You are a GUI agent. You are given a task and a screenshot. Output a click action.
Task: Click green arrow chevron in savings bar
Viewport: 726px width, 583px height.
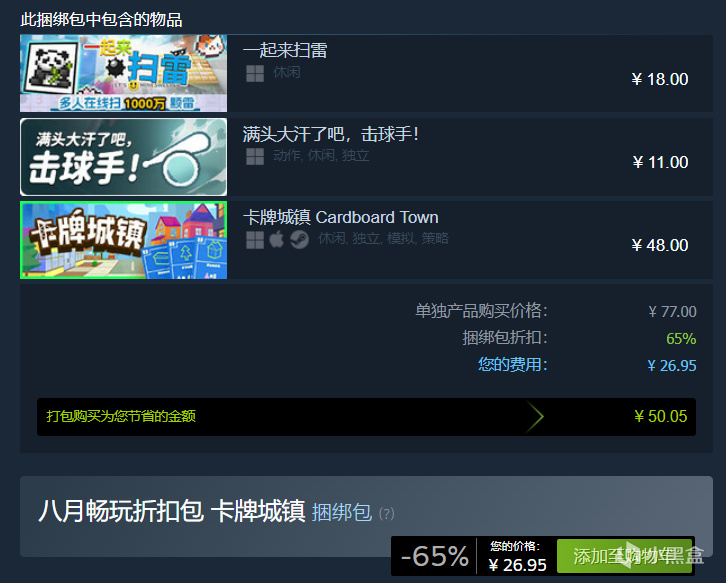(x=534, y=416)
